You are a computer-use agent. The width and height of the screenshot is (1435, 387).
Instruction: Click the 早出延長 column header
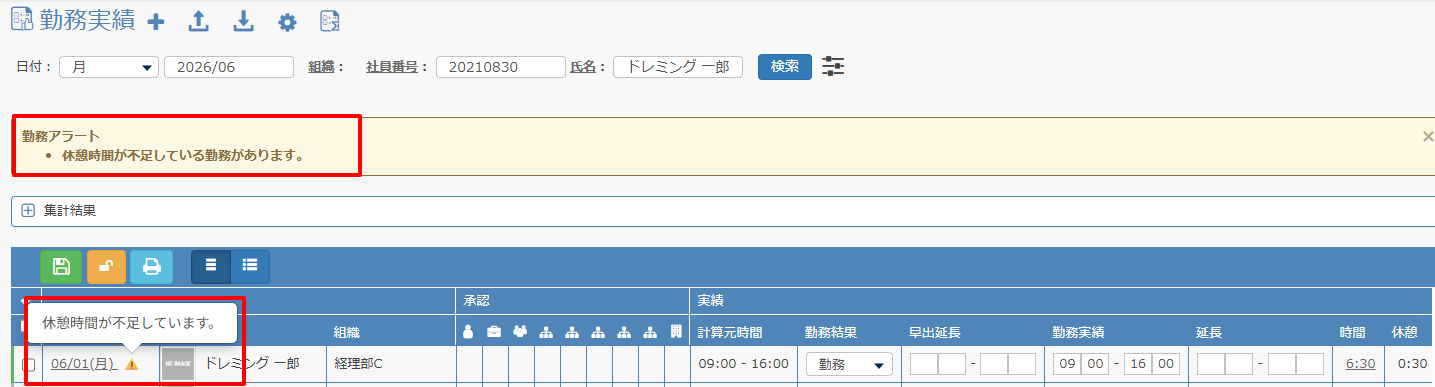[935, 332]
